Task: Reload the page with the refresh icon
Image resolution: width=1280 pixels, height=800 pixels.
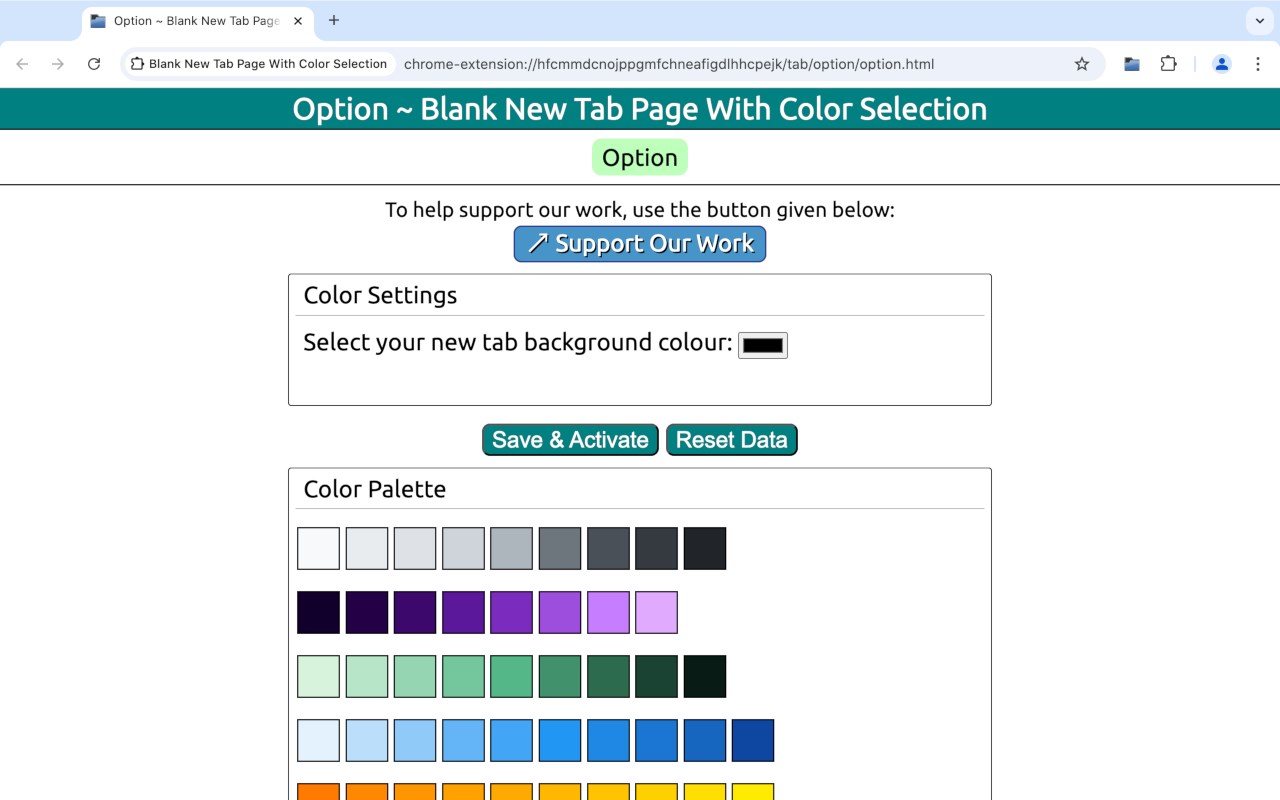Action: 94,64
